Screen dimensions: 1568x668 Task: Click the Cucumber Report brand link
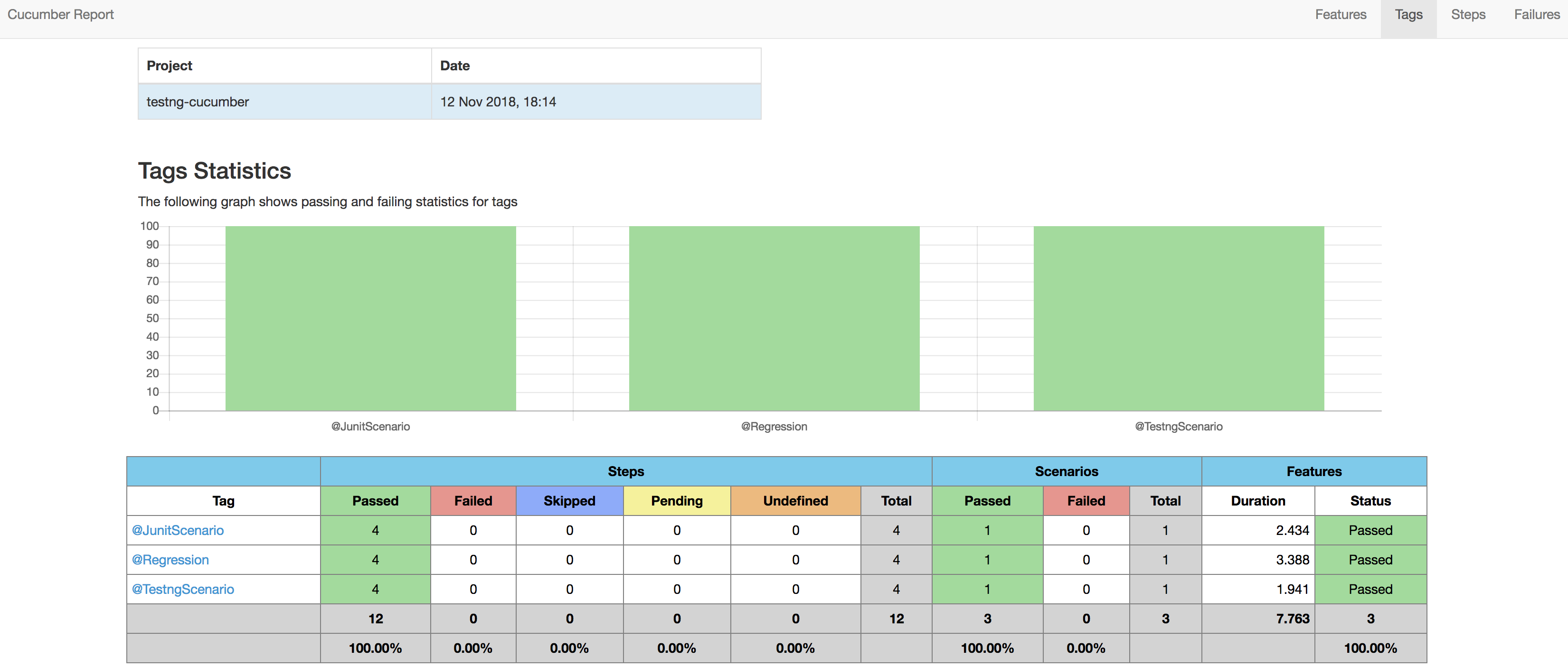click(x=61, y=15)
